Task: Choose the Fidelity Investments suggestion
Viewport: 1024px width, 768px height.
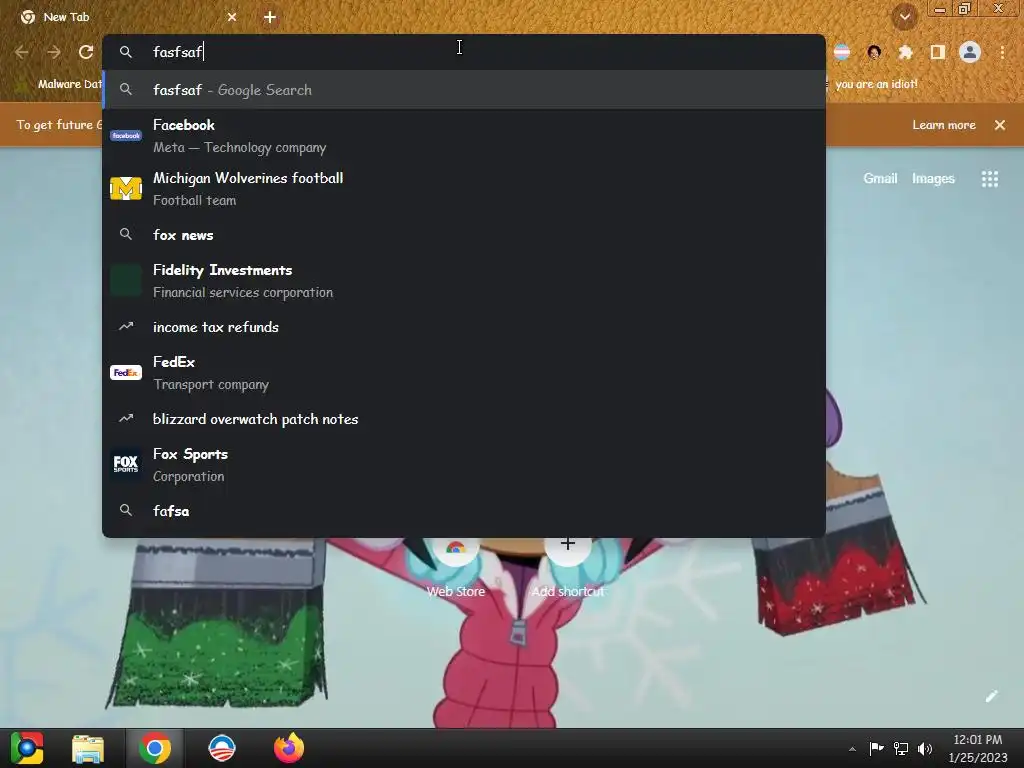Action: point(464,281)
